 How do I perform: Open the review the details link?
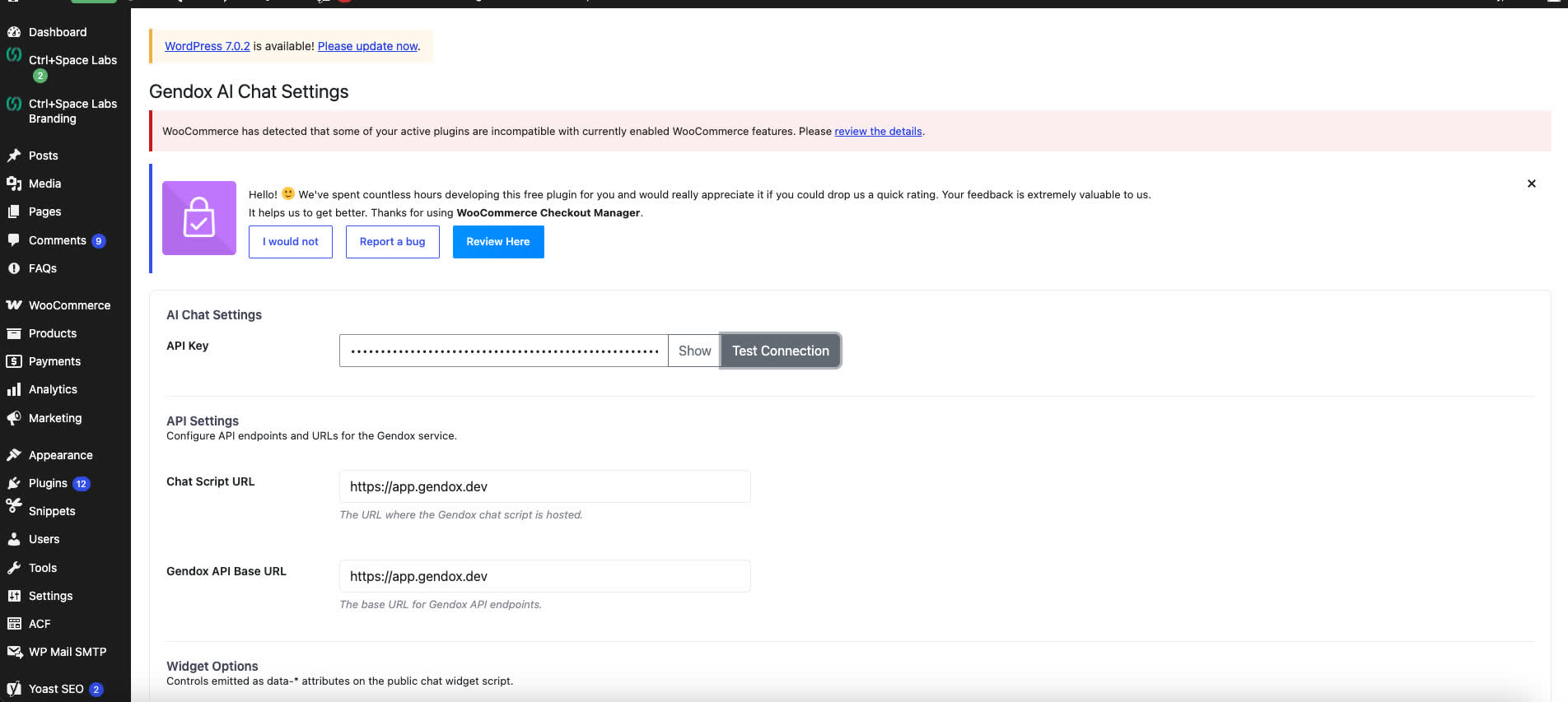[878, 131]
